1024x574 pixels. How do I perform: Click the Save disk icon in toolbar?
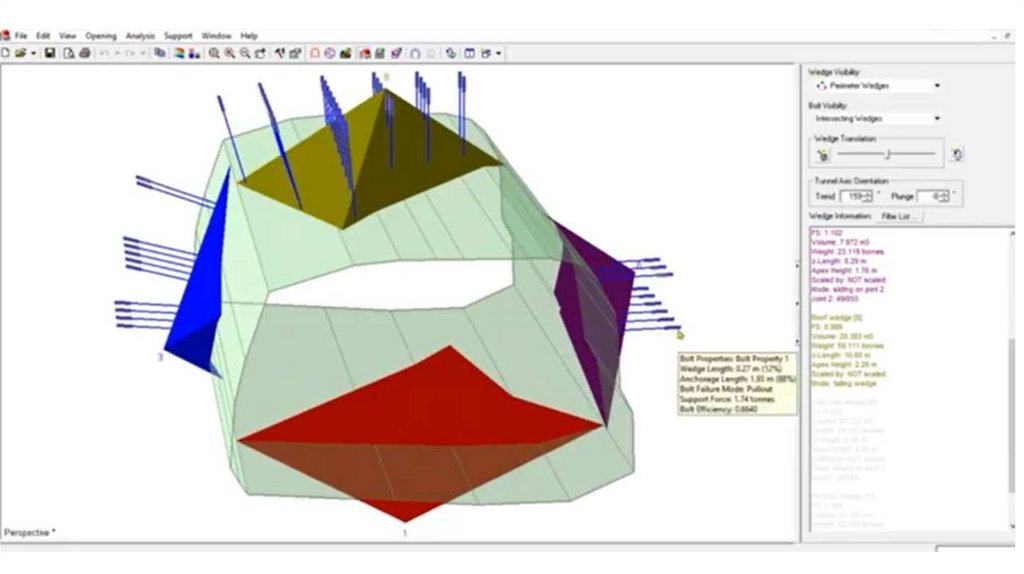(49, 53)
